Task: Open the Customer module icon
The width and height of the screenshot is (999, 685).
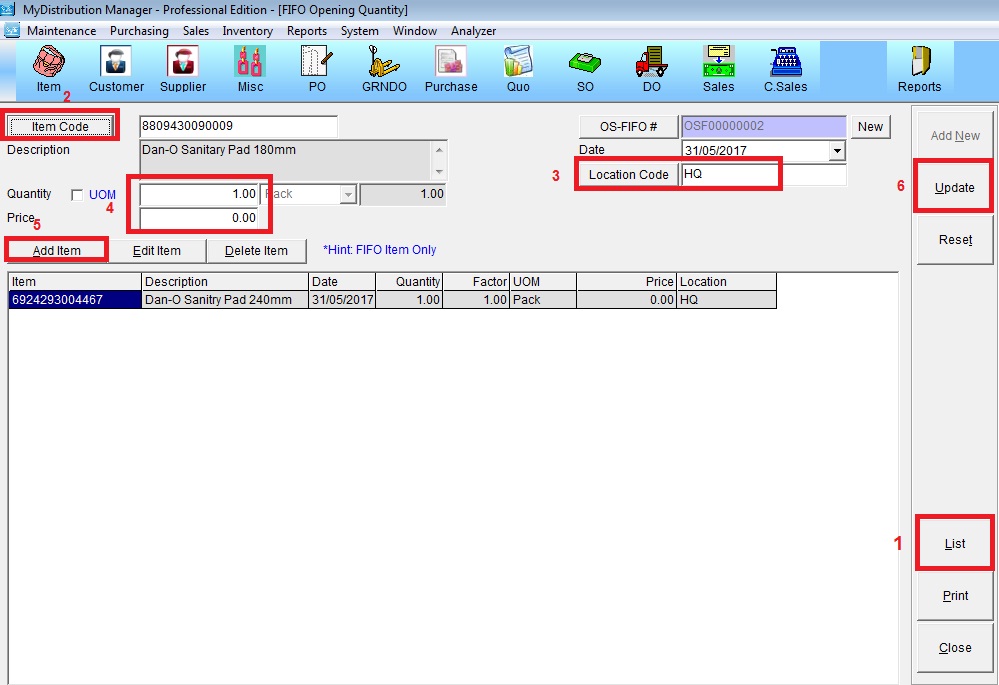Action: (x=116, y=66)
